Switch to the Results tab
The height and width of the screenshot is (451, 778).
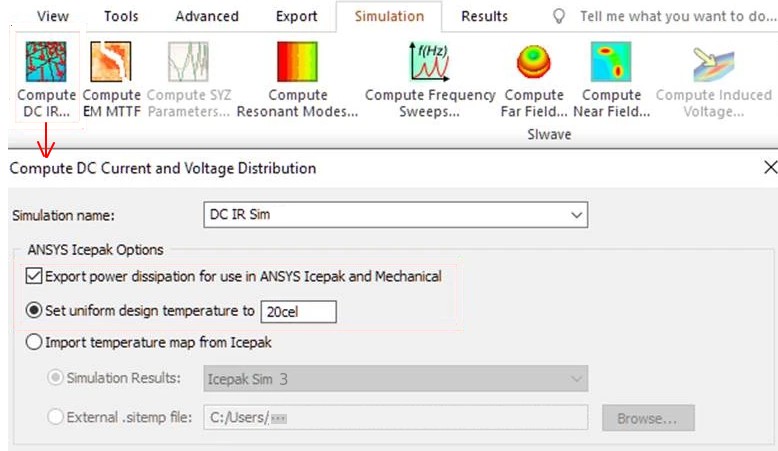tap(484, 16)
